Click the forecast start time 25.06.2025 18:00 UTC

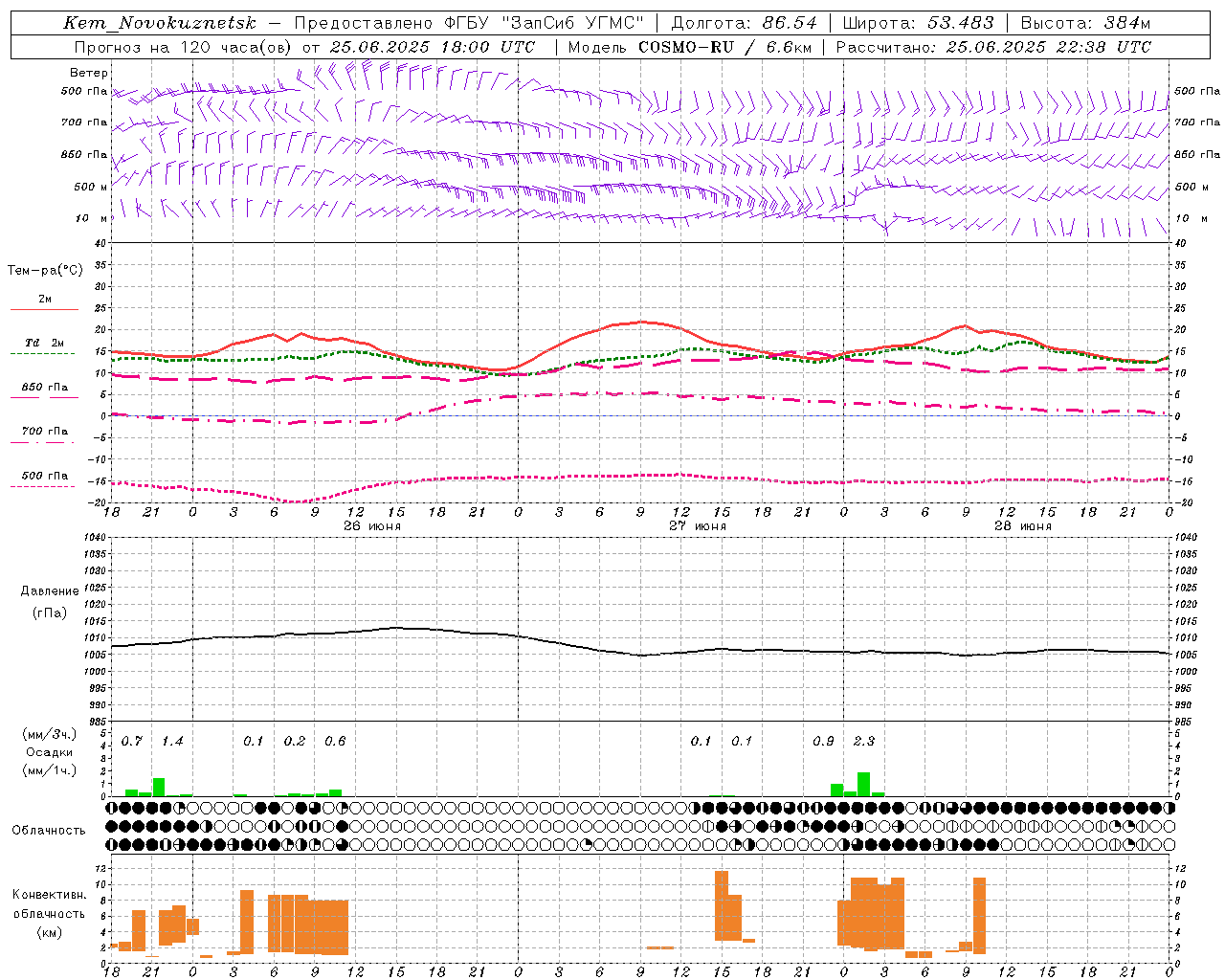pyautogui.click(x=433, y=47)
